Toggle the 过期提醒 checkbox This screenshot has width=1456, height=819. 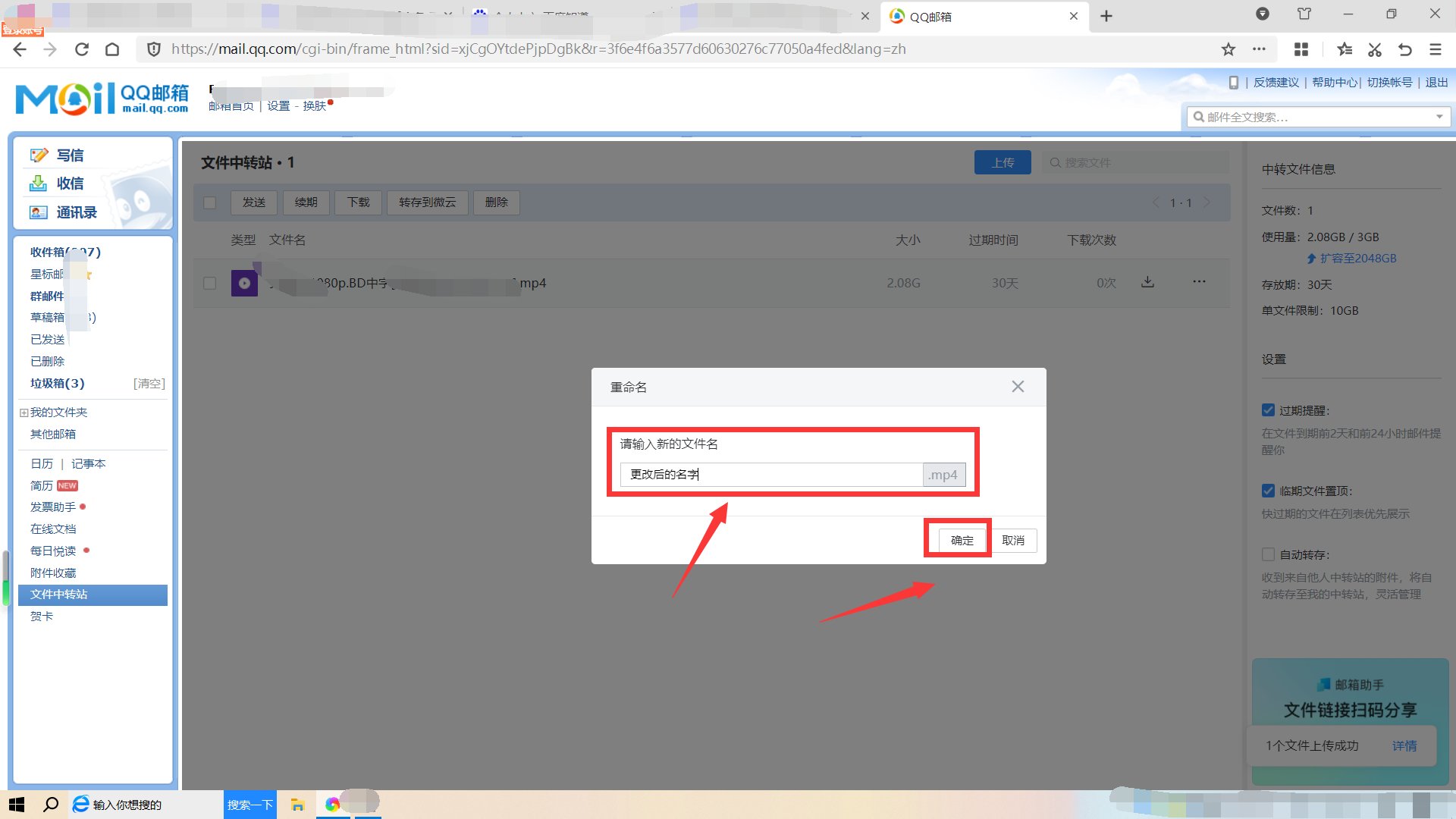pyautogui.click(x=1268, y=410)
